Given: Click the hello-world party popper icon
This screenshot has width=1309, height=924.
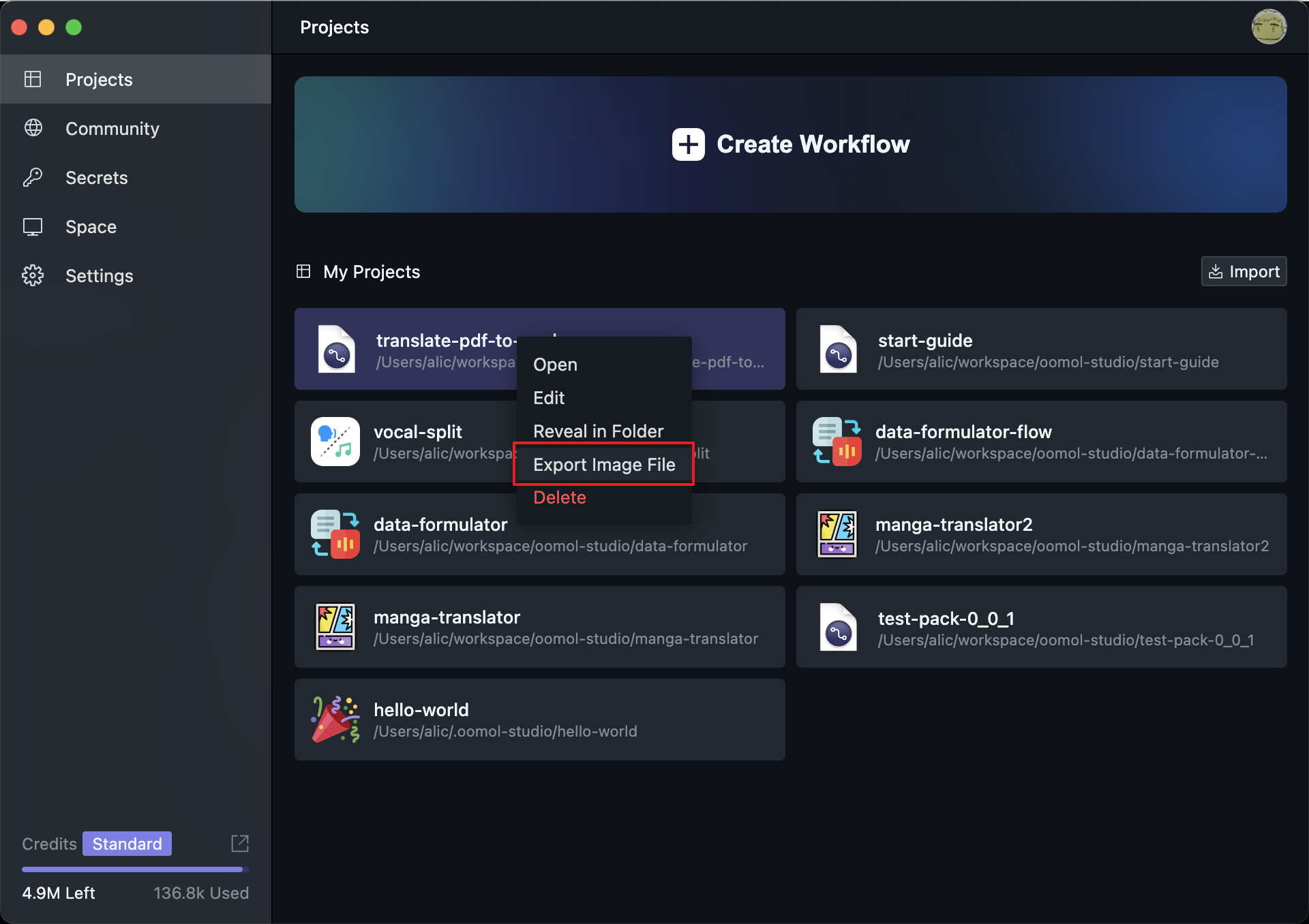Looking at the screenshot, I should click(335, 720).
